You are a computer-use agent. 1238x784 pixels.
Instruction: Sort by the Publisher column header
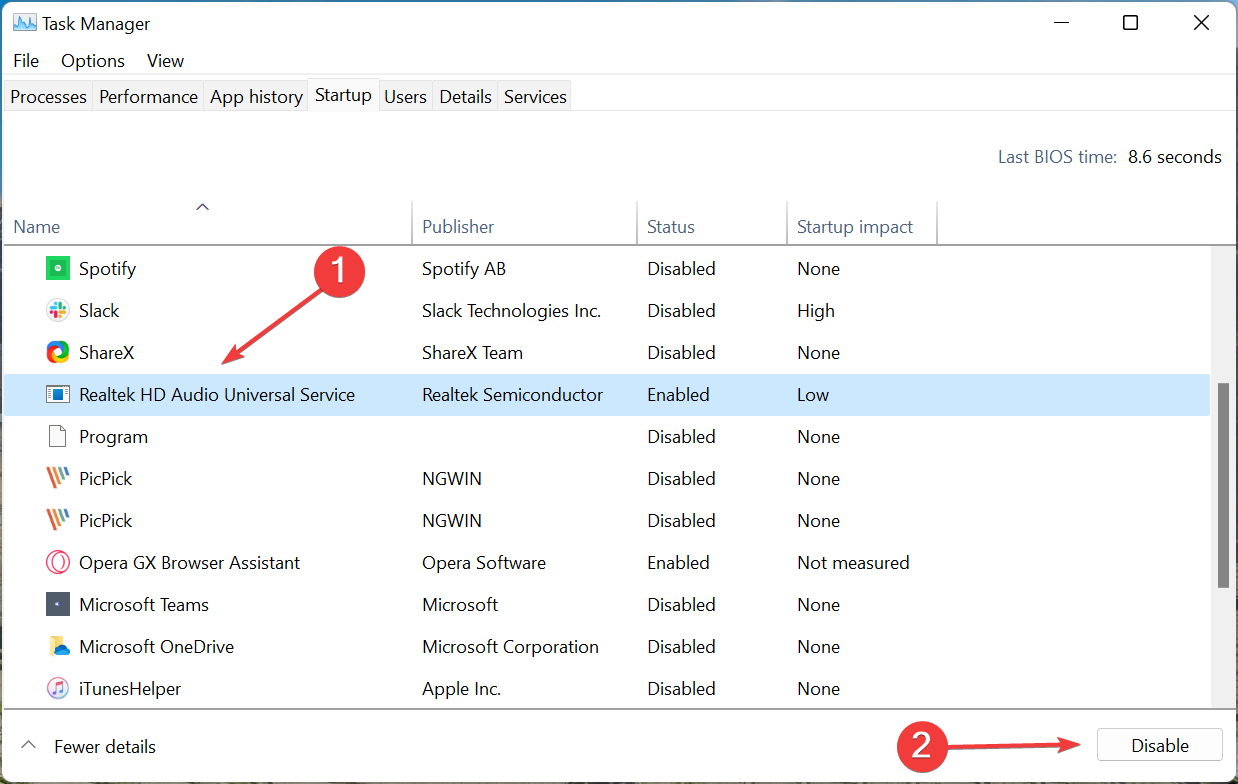[524, 221]
